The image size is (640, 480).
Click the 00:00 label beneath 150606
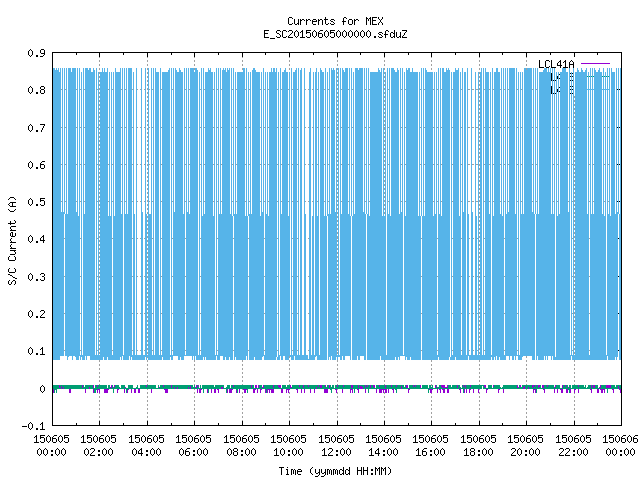(620, 452)
